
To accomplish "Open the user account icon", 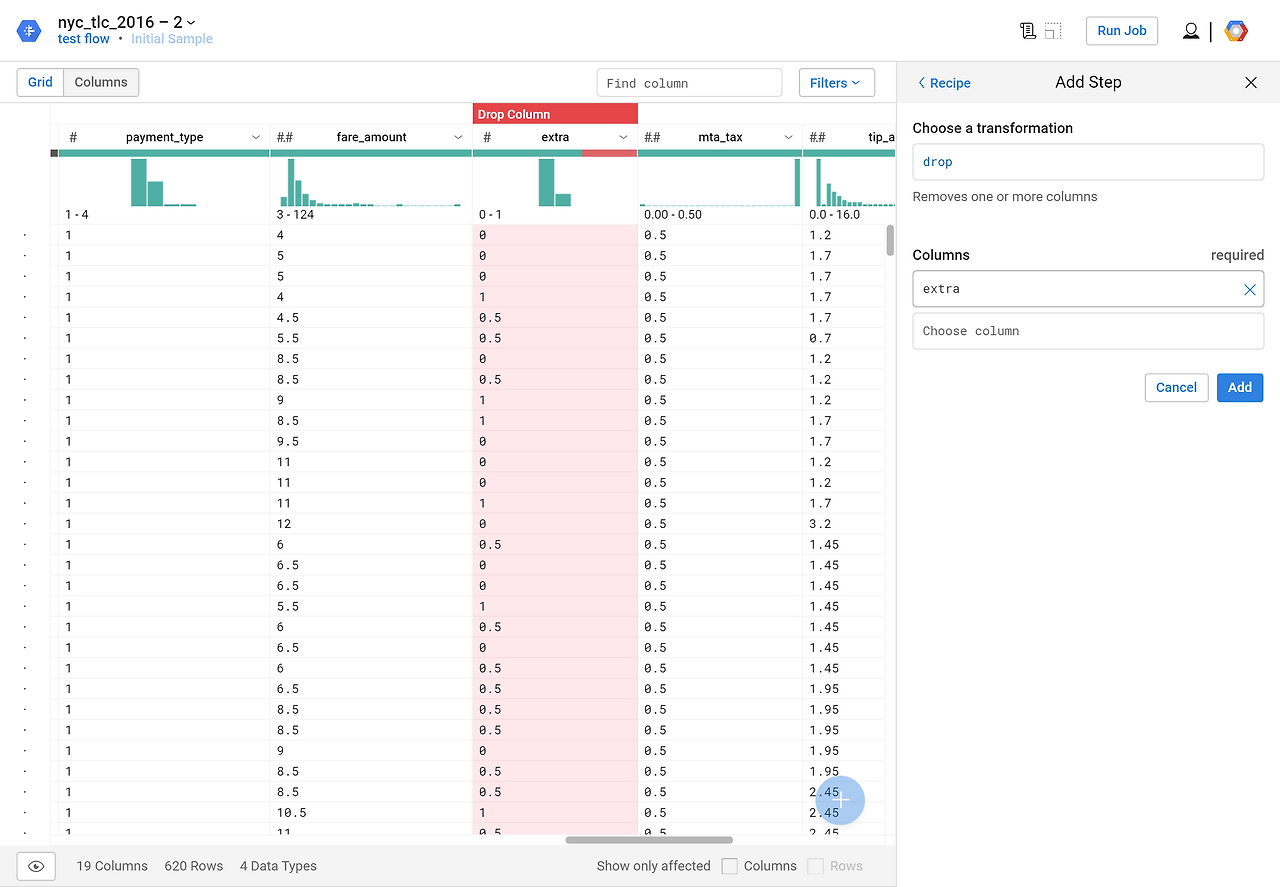I will [x=1191, y=31].
